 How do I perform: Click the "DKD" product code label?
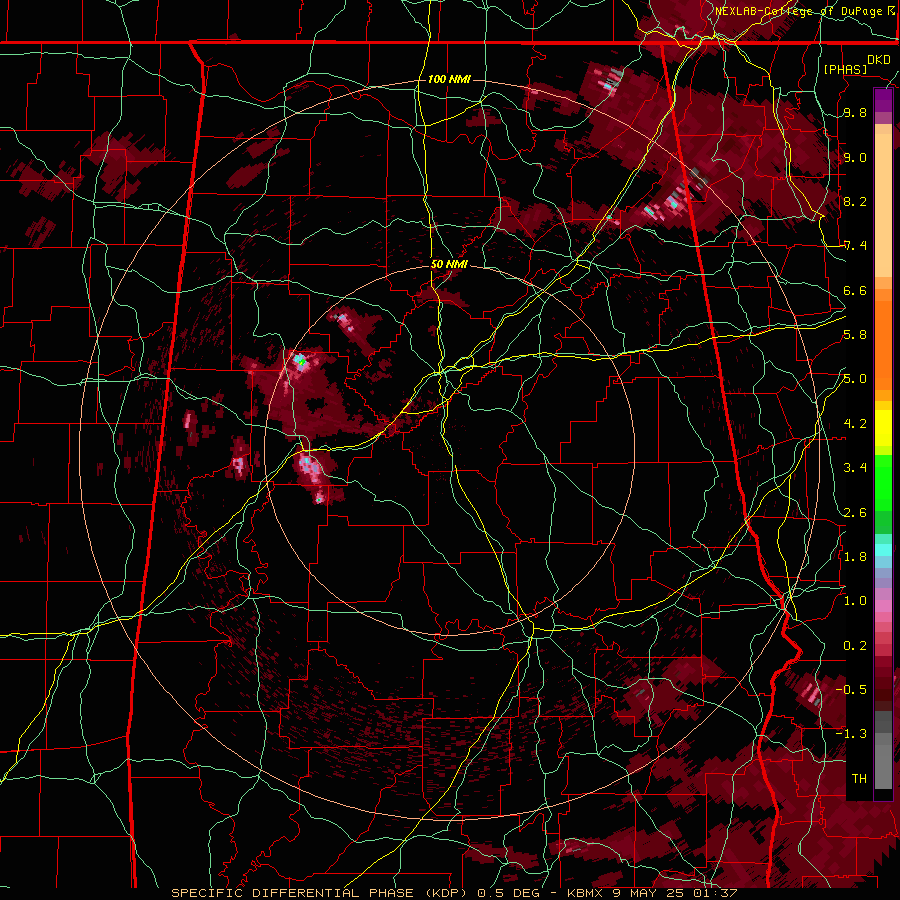[x=878, y=60]
